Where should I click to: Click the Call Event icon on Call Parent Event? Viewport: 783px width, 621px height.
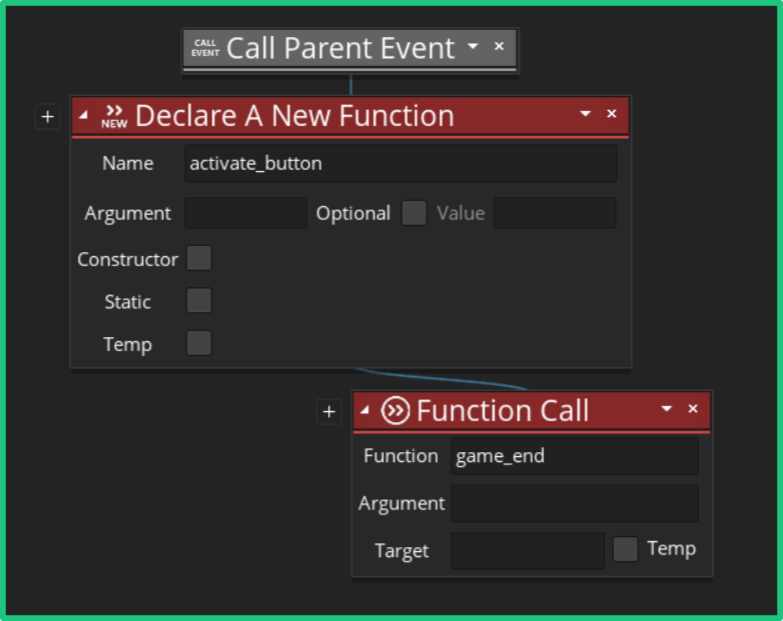click(205, 48)
